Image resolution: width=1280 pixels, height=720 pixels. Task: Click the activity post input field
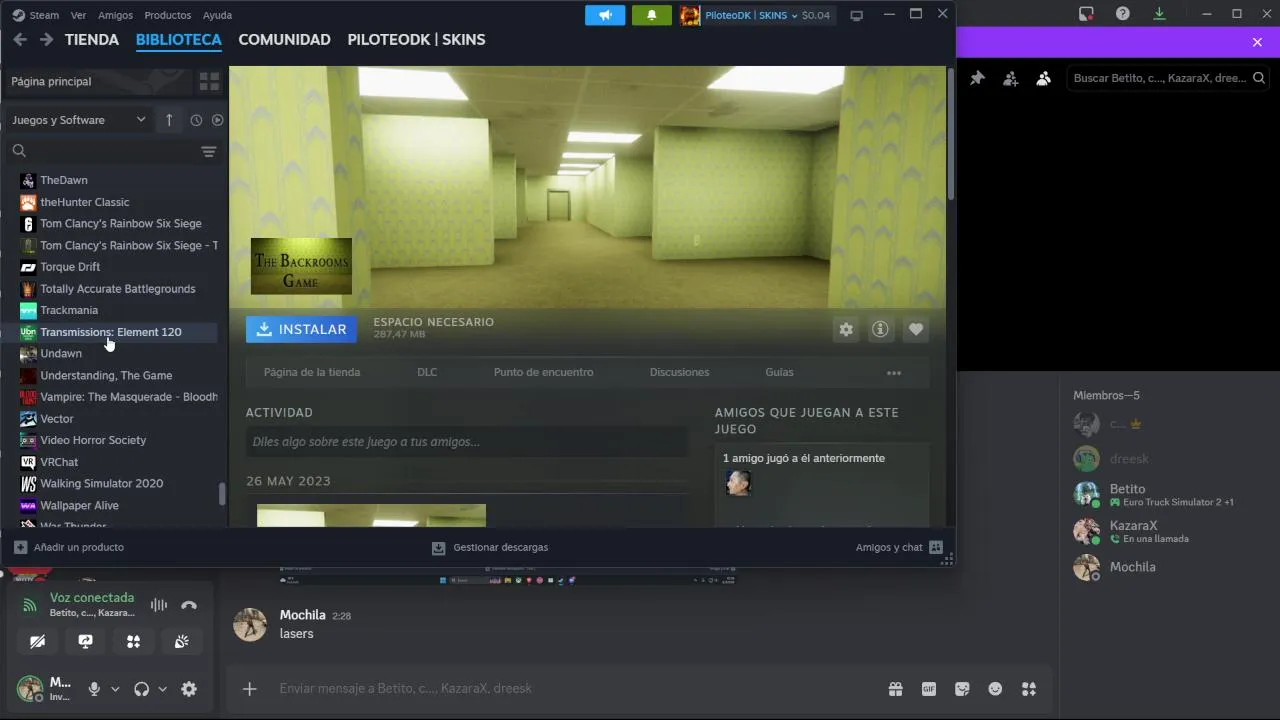(467, 442)
